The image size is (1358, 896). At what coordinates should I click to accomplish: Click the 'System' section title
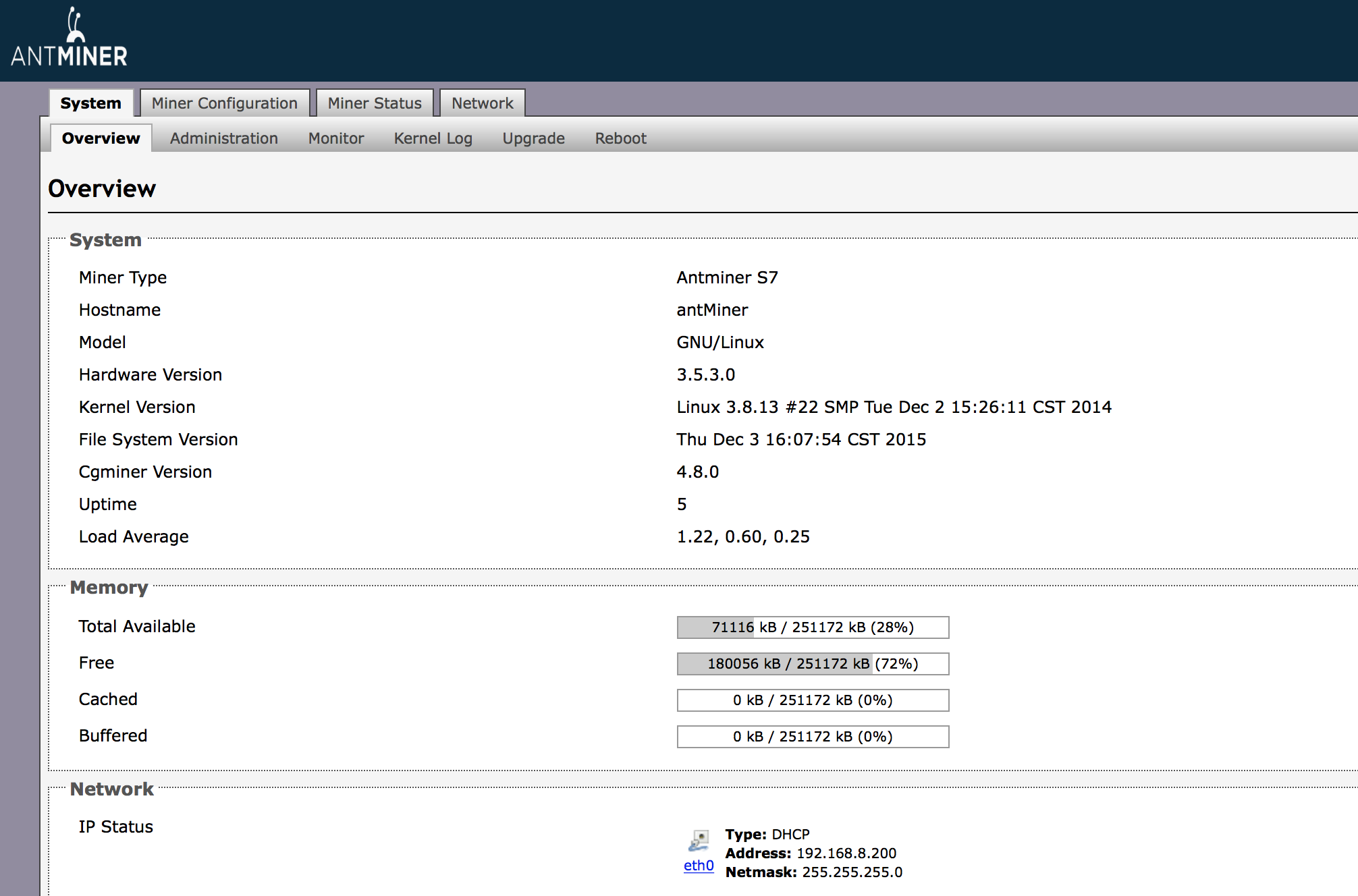106,240
